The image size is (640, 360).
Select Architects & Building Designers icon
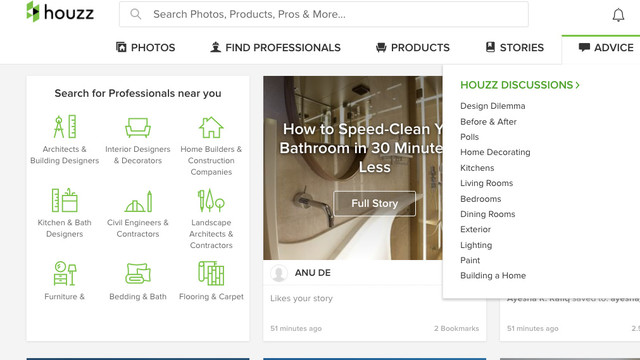[x=64, y=127]
